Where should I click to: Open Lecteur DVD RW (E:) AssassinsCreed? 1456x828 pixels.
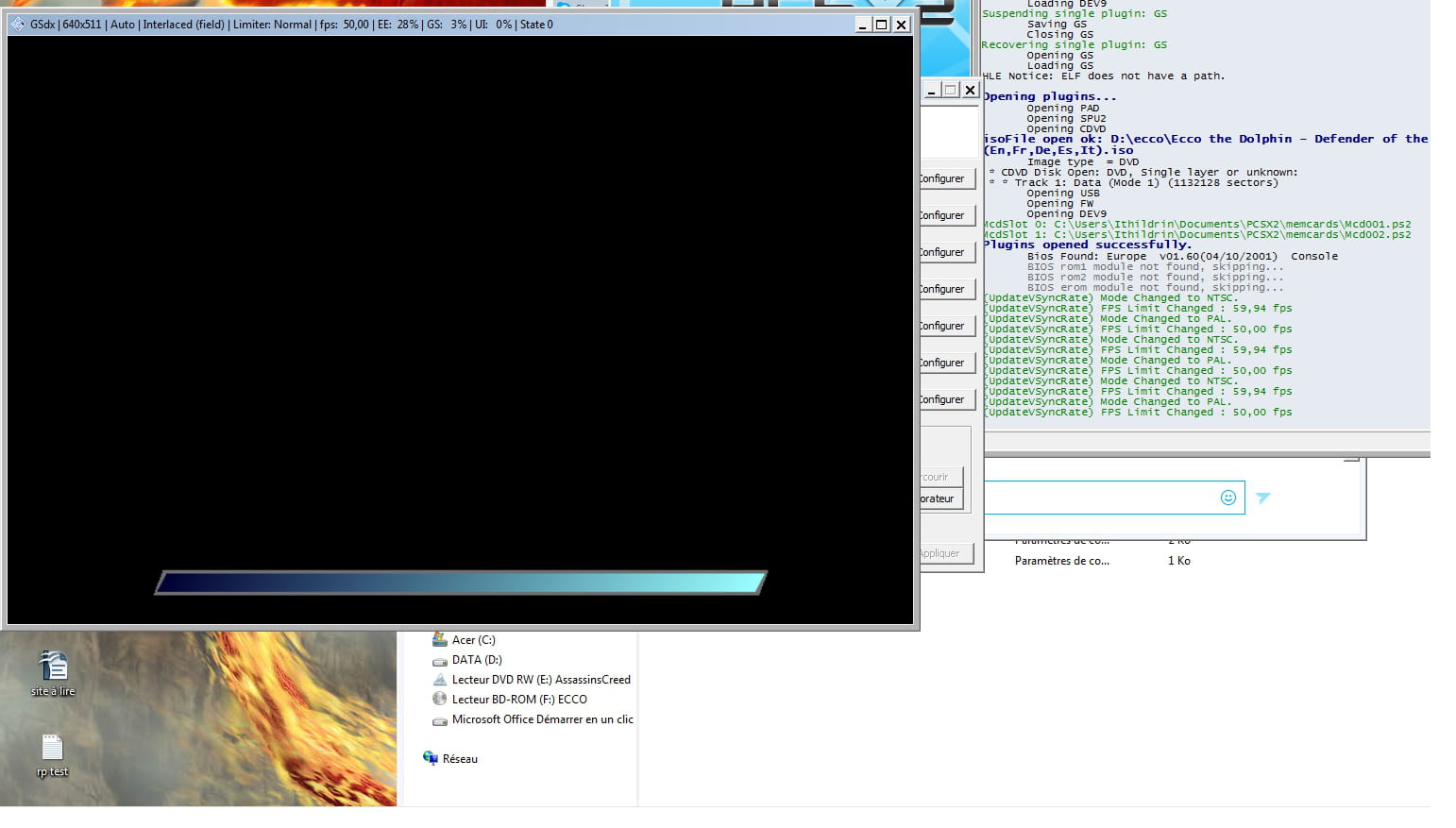pos(540,680)
